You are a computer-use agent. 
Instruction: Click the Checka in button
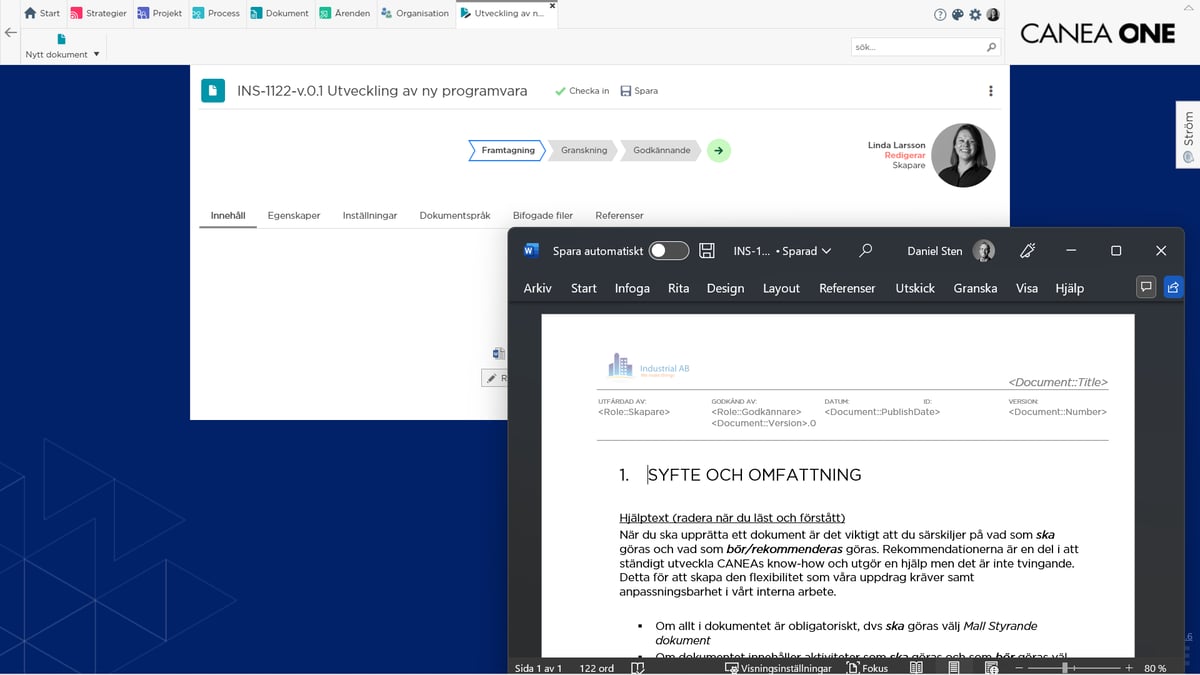[582, 90]
